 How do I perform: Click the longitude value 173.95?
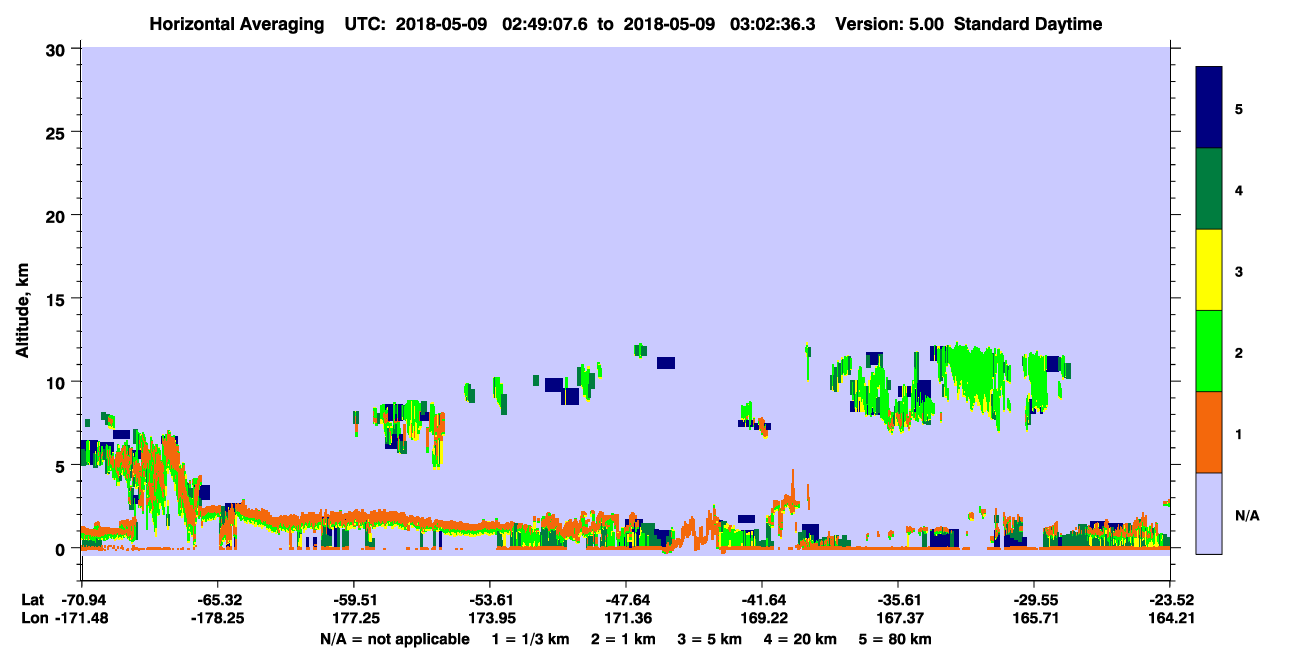(490, 619)
